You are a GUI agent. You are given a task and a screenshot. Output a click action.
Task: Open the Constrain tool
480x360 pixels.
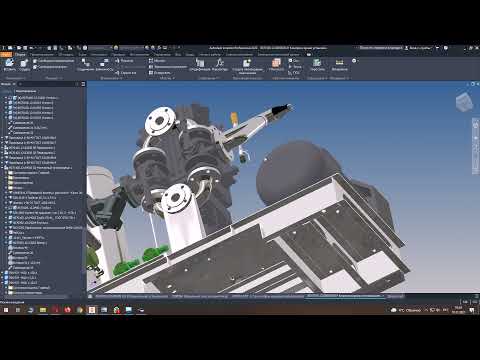[x=104, y=64]
